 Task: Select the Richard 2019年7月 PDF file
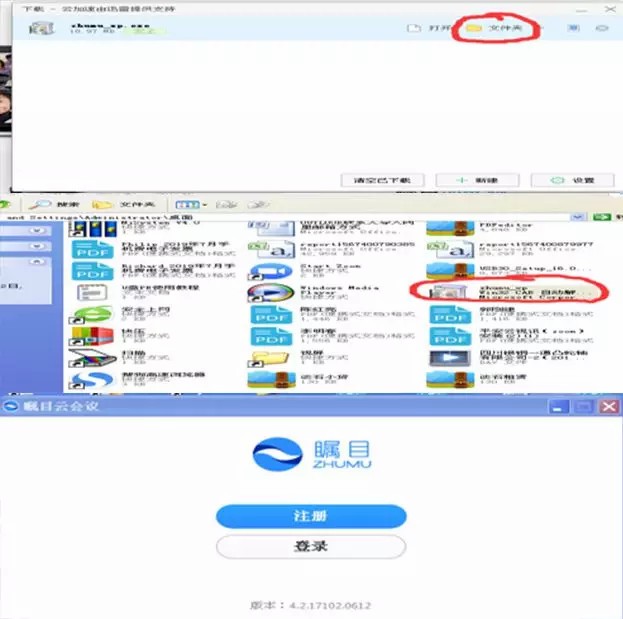click(154, 271)
